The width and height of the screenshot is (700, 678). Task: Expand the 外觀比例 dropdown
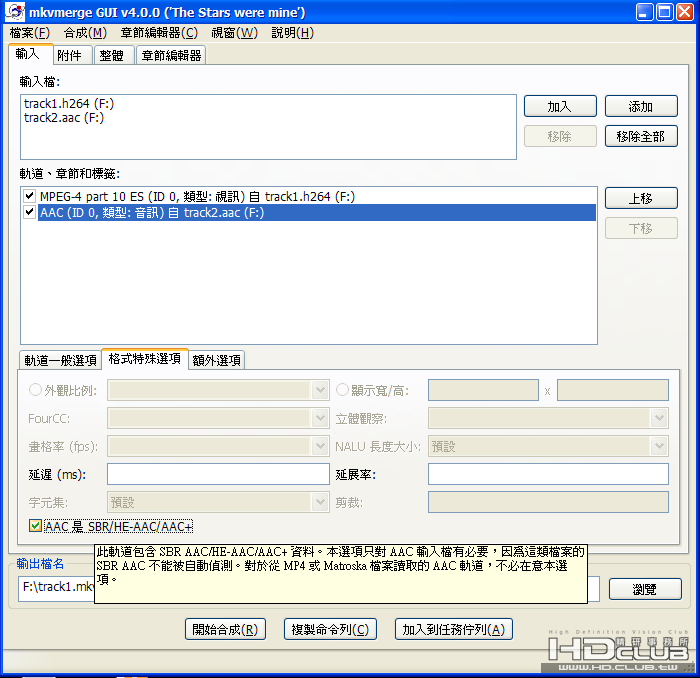(x=320, y=390)
